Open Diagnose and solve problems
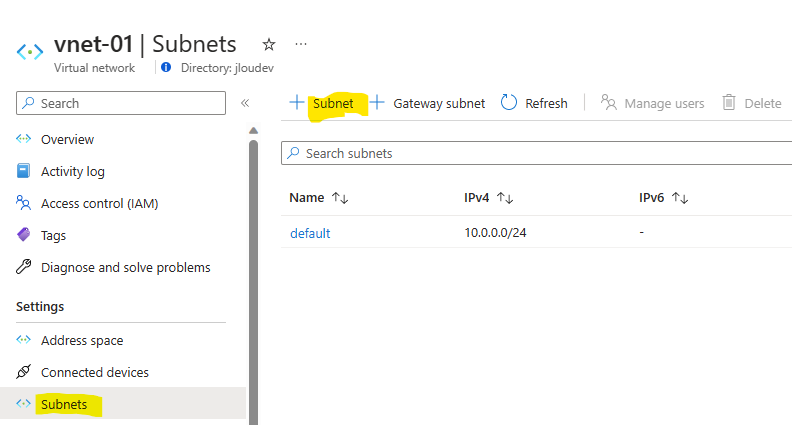This screenshot has width=792, height=425. 126,267
